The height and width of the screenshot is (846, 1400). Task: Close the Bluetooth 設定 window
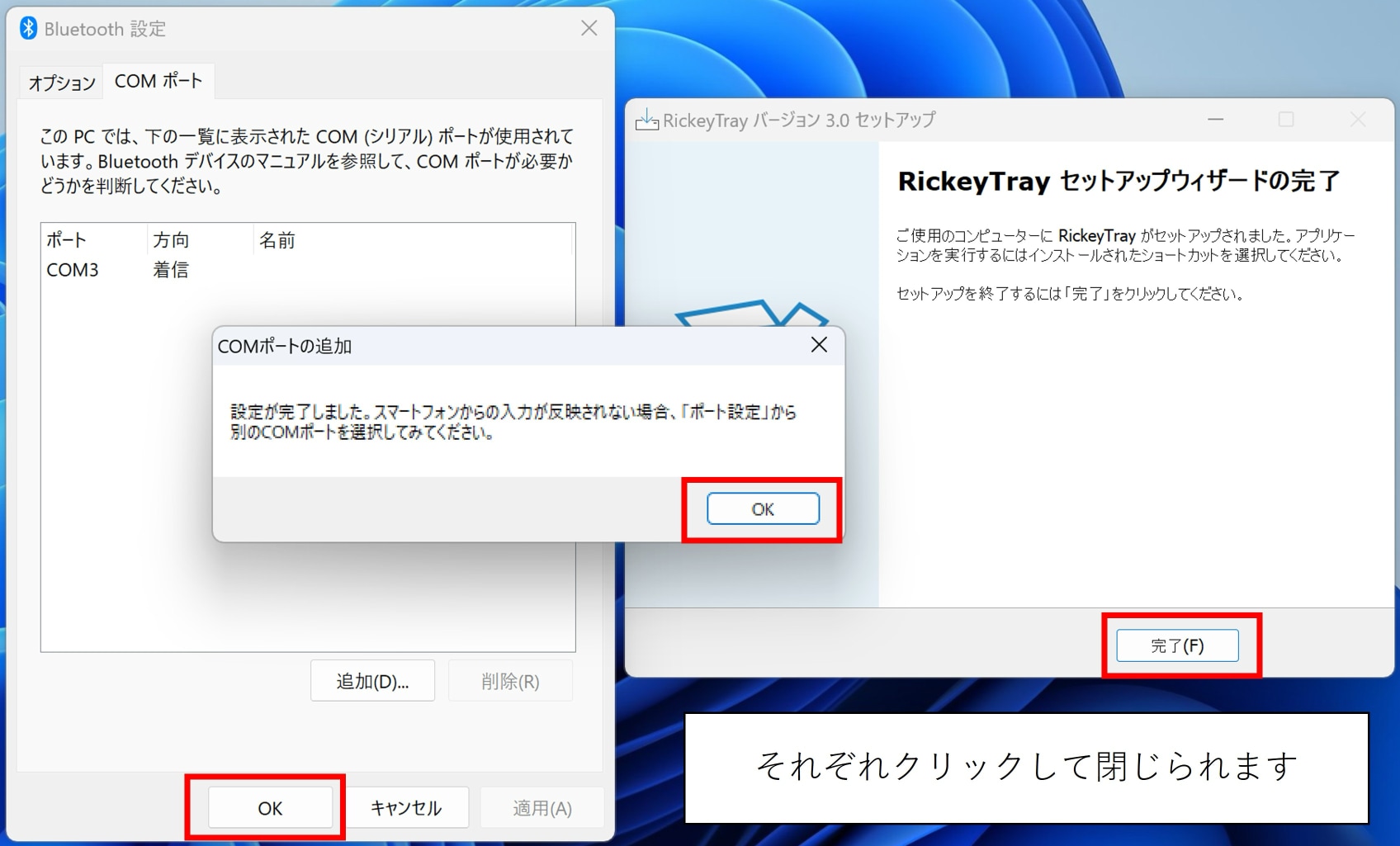click(589, 28)
